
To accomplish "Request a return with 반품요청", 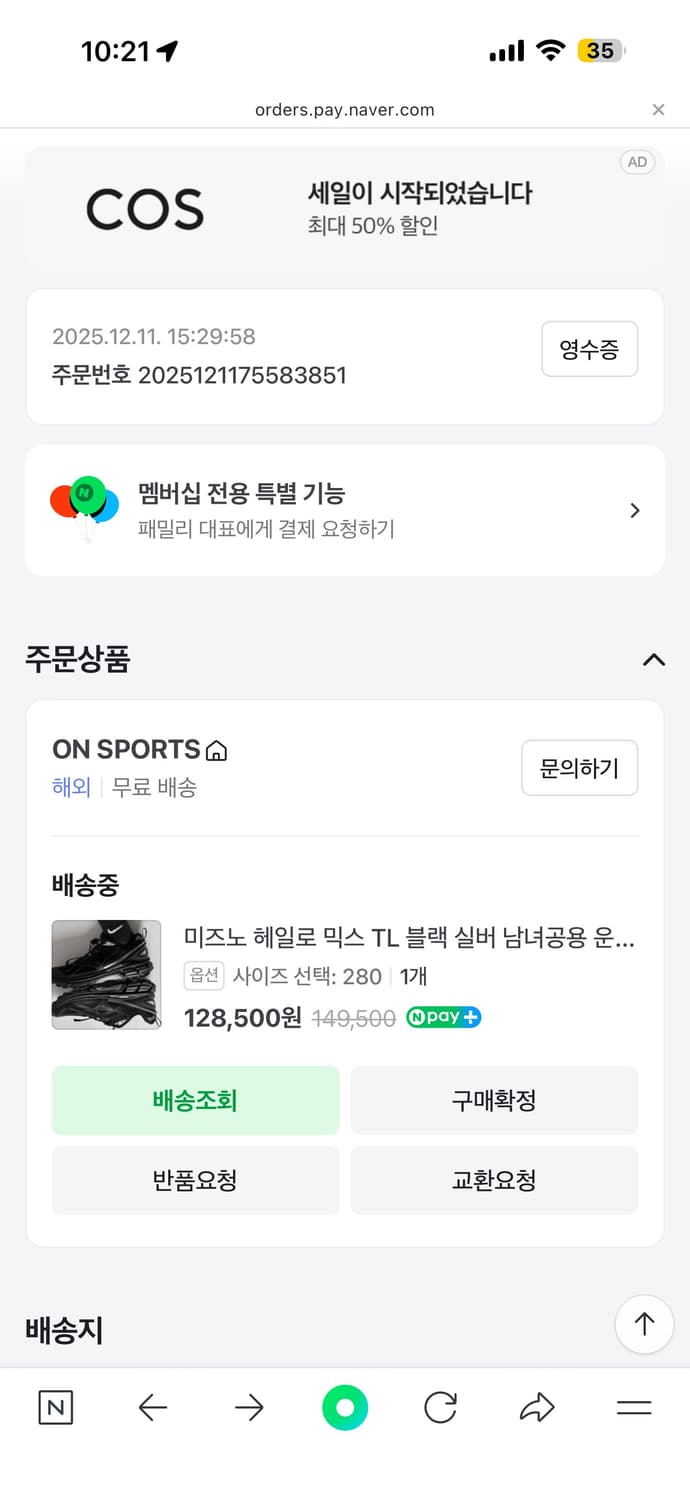I will pos(195,1180).
